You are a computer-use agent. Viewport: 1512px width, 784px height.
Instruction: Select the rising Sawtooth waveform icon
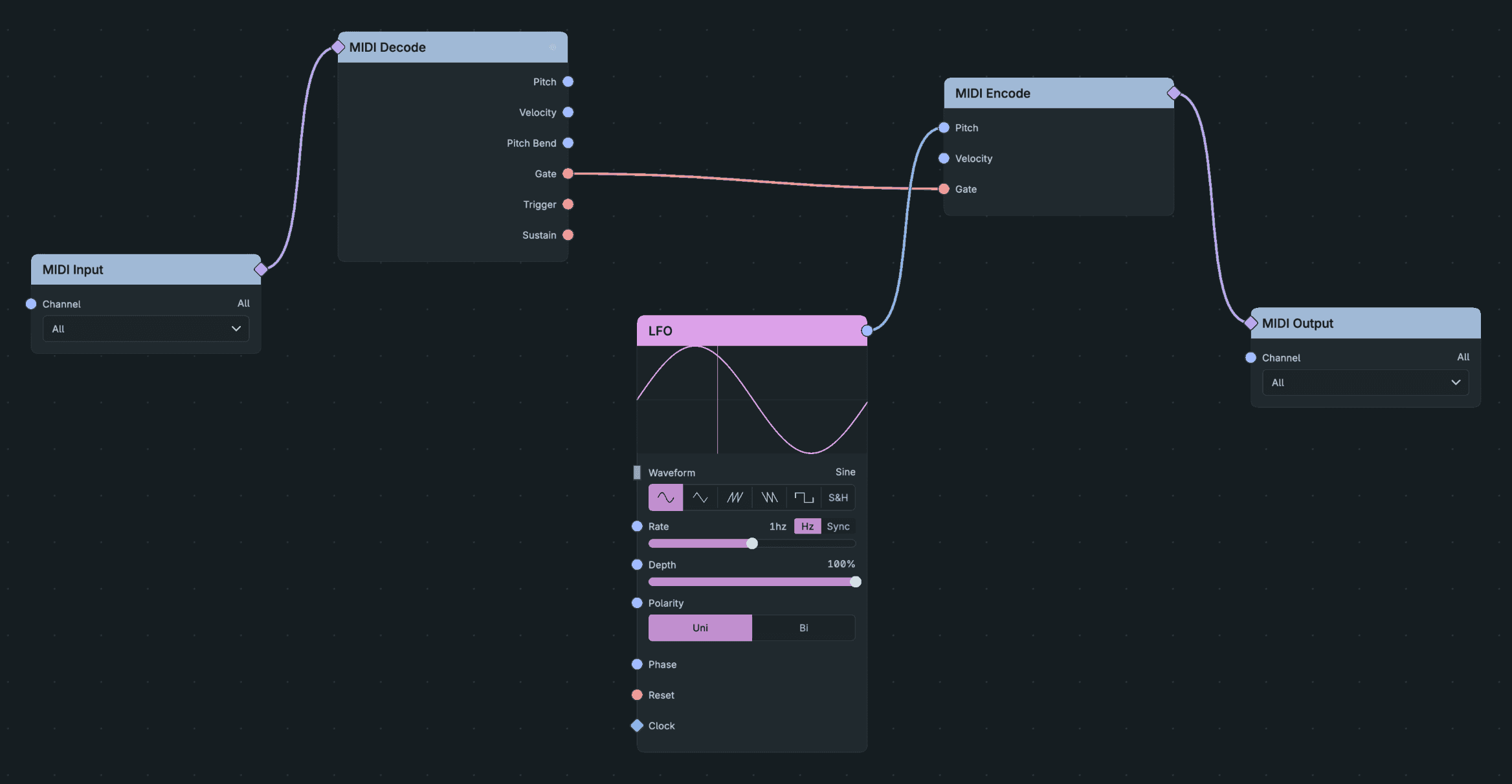(735, 497)
